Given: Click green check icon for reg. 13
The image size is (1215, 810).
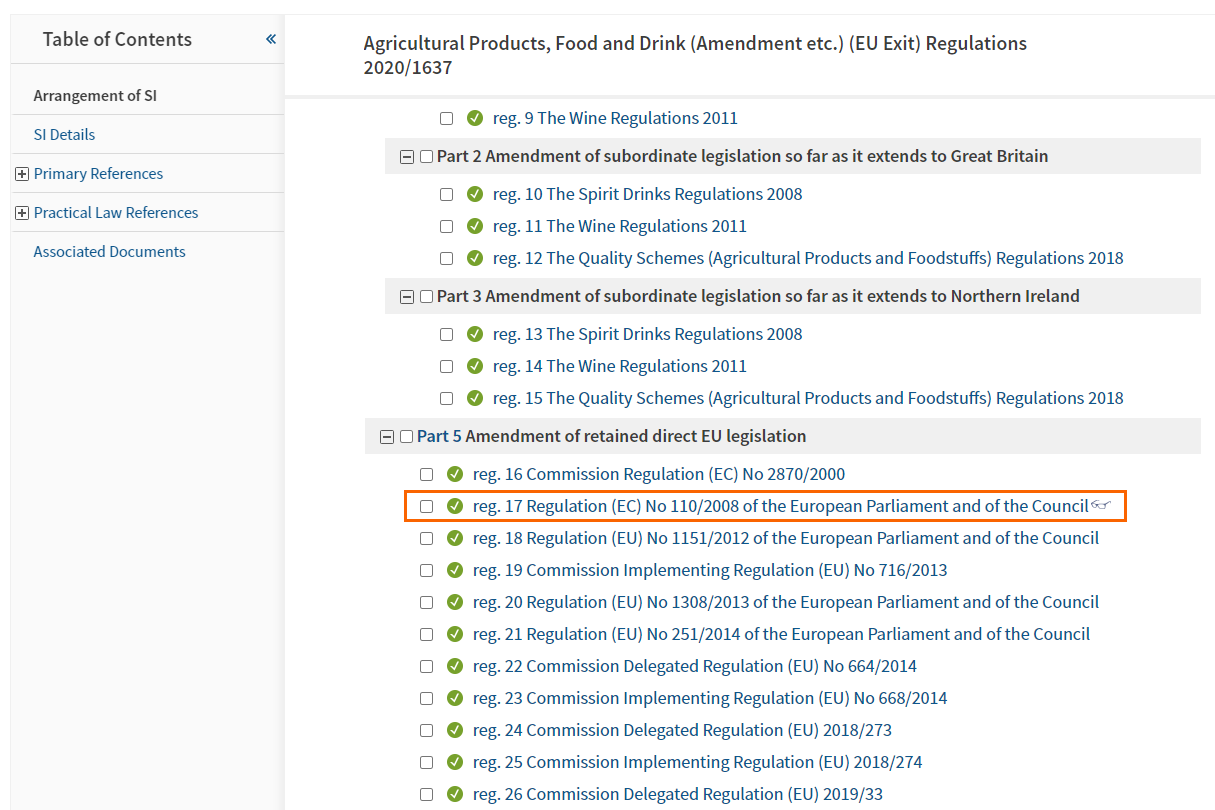Looking at the screenshot, I should (x=475, y=334).
